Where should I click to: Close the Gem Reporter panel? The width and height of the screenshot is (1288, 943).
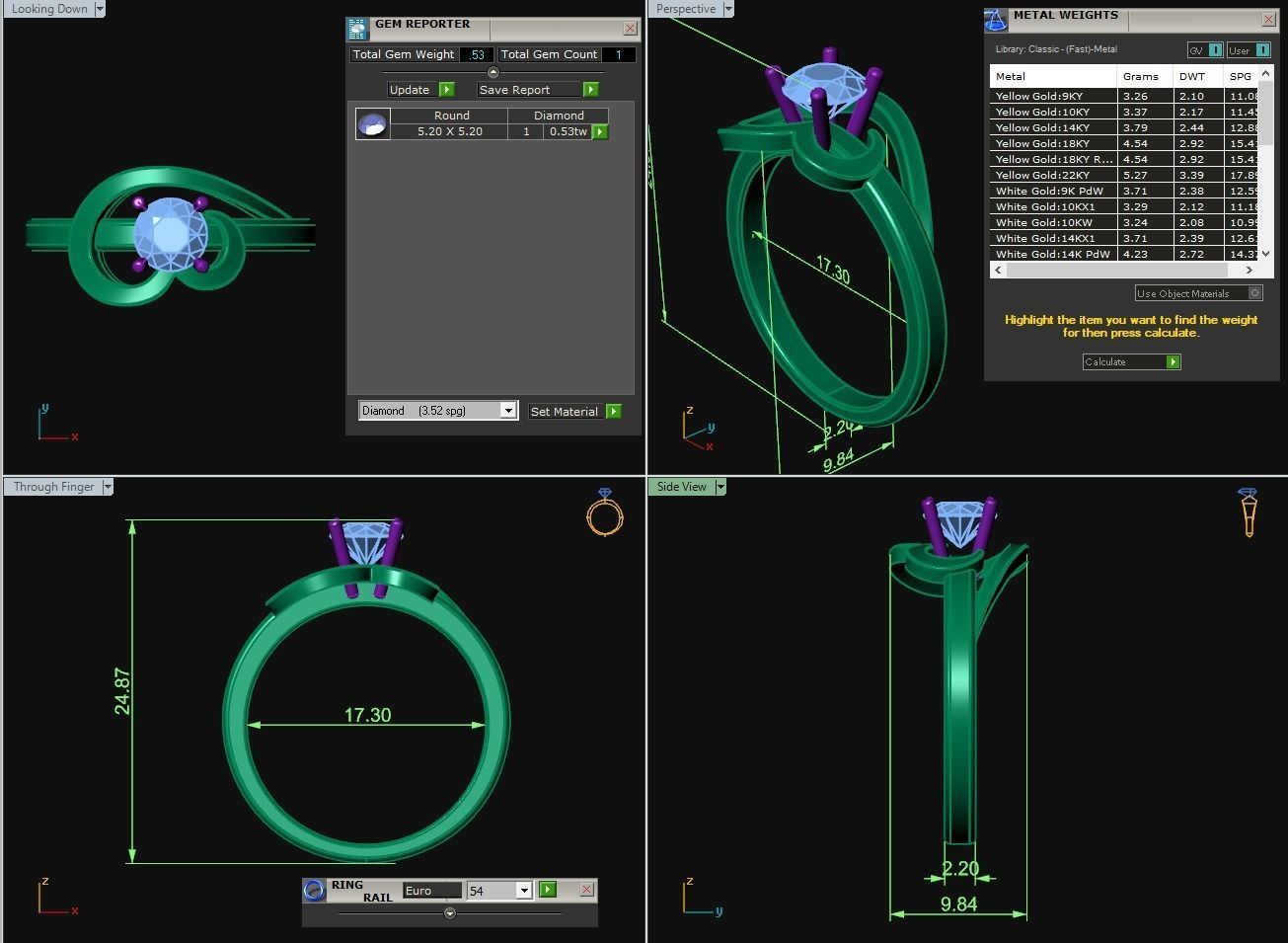[x=630, y=29]
